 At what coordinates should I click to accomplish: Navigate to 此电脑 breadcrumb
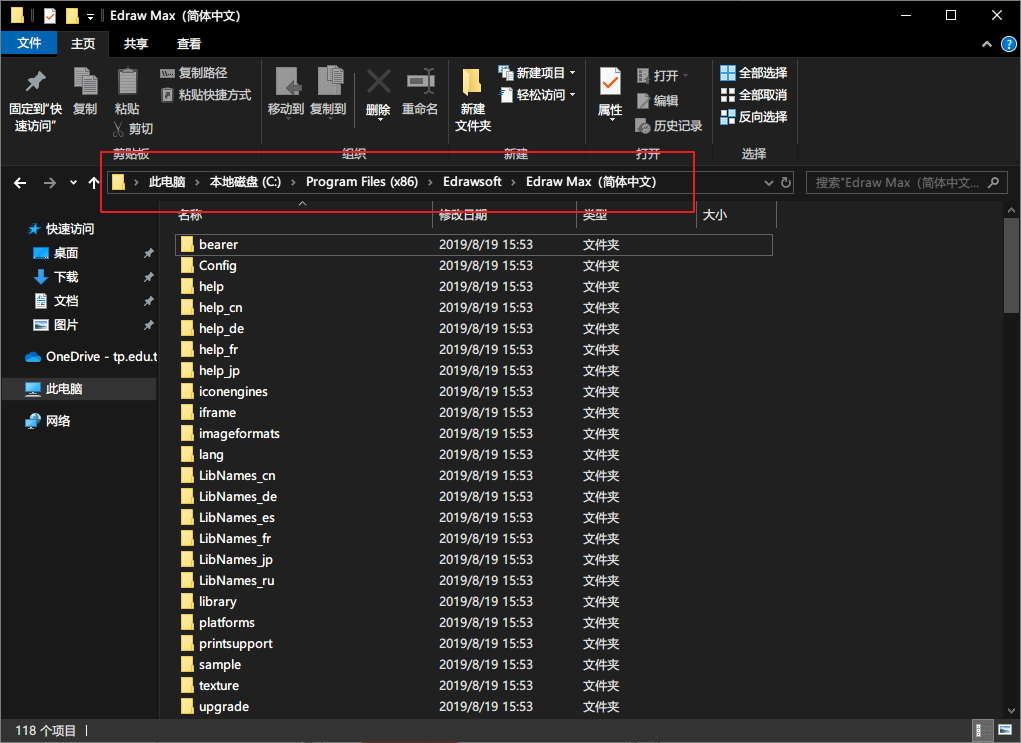pos(167,182)
